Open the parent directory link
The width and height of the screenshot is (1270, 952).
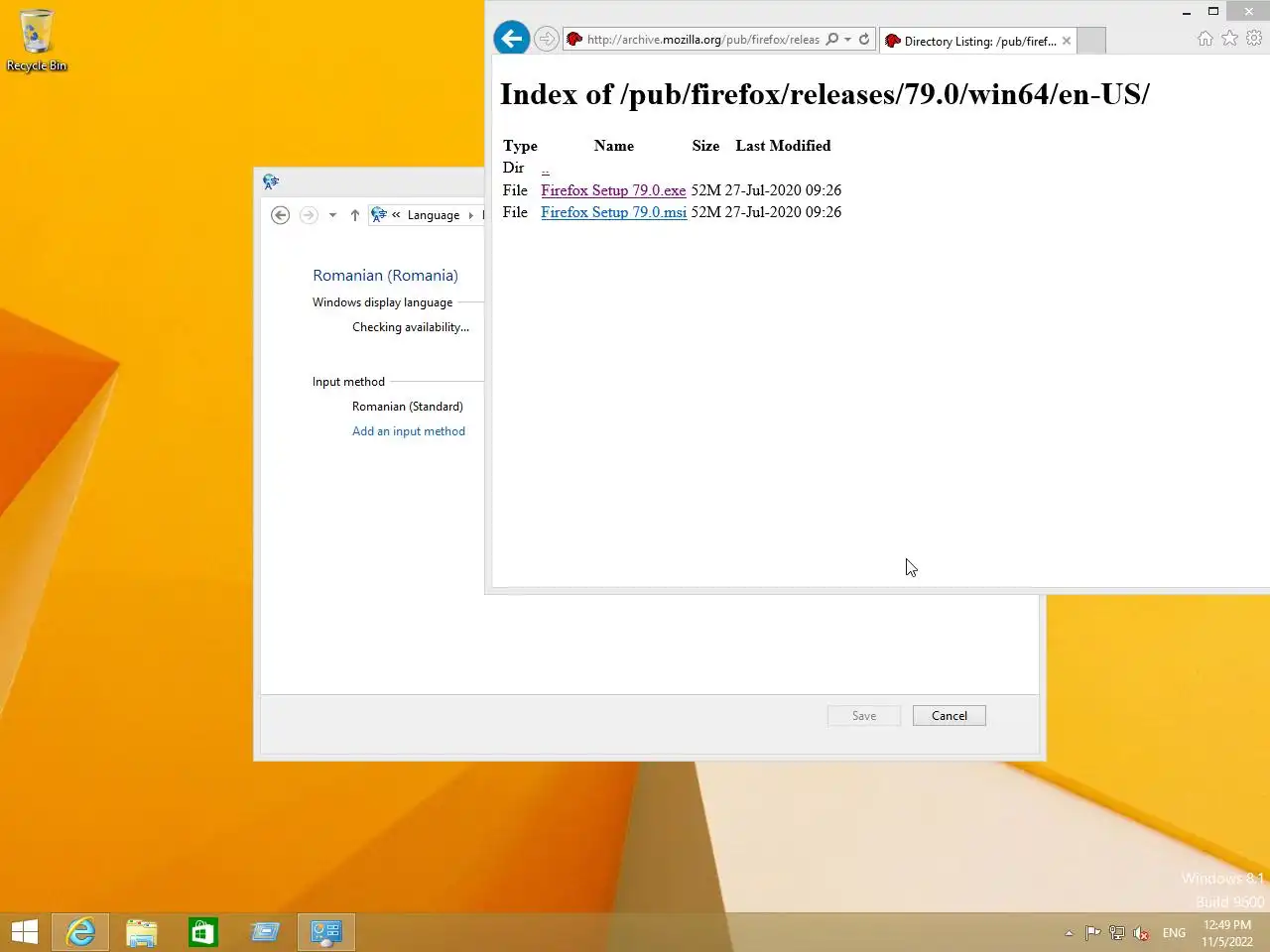[545, 169]
